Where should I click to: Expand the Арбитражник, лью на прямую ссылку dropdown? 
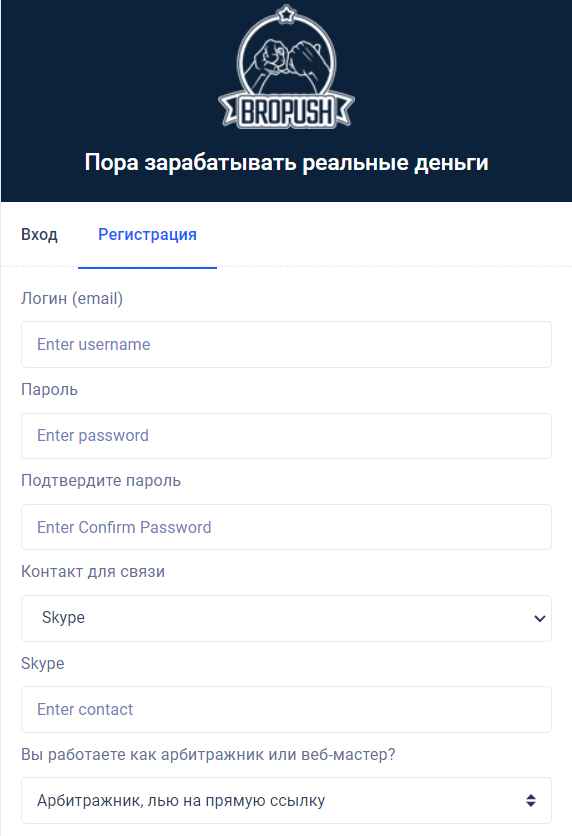point(286,800)
